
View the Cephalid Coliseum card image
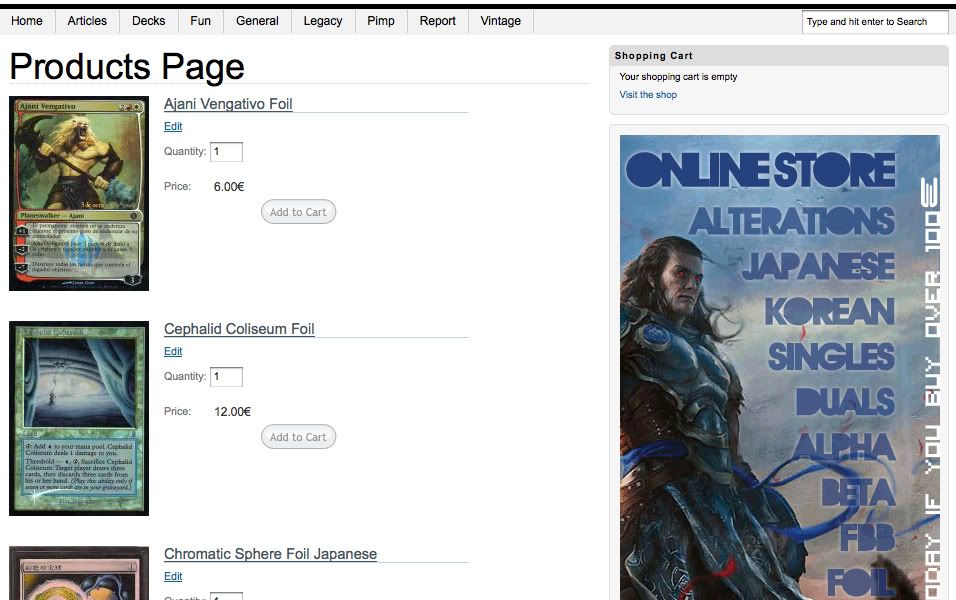click(79, 418)
